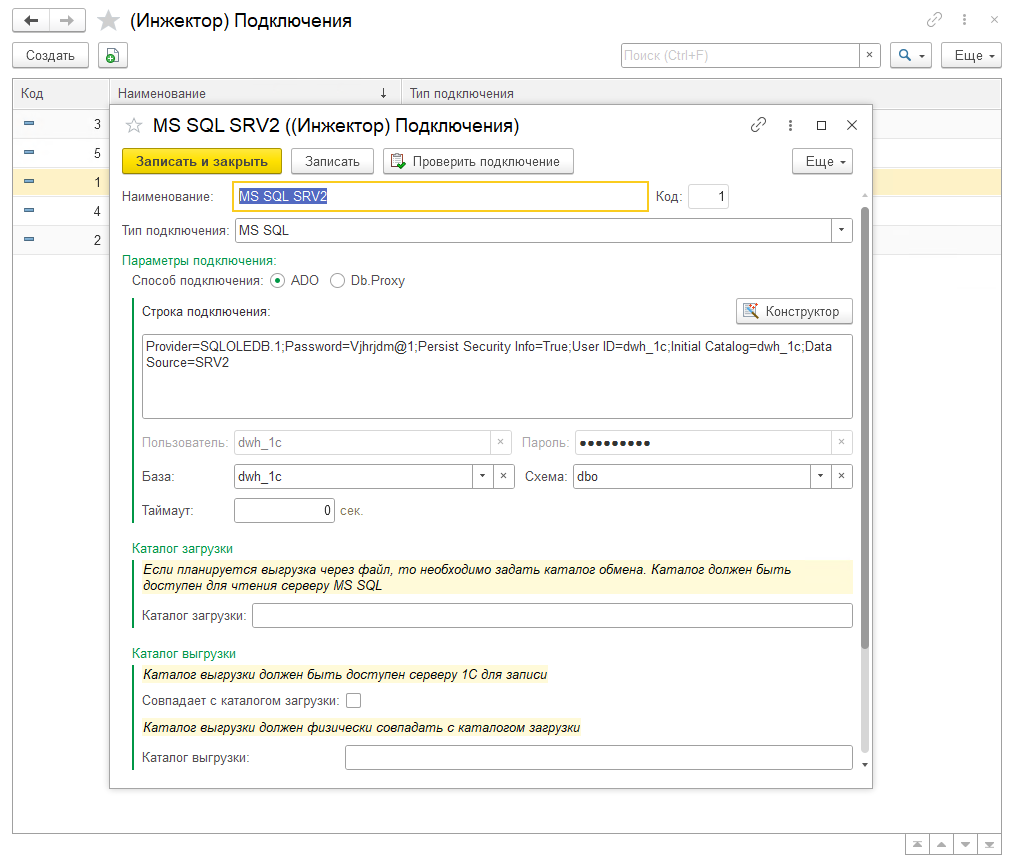
Task: Expand the Схема dropdown list
Action: coord(820,476)
